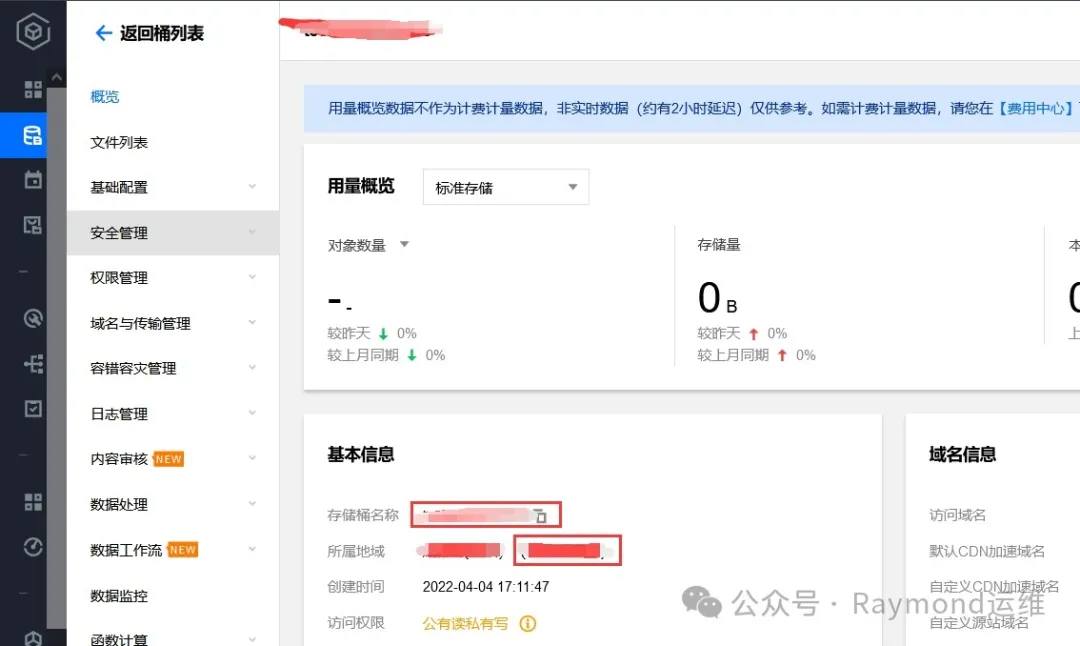Screen dimensions: 1080x646
Task: Click the 自定义CDN加速域名 label
Action: click(994, 587)
